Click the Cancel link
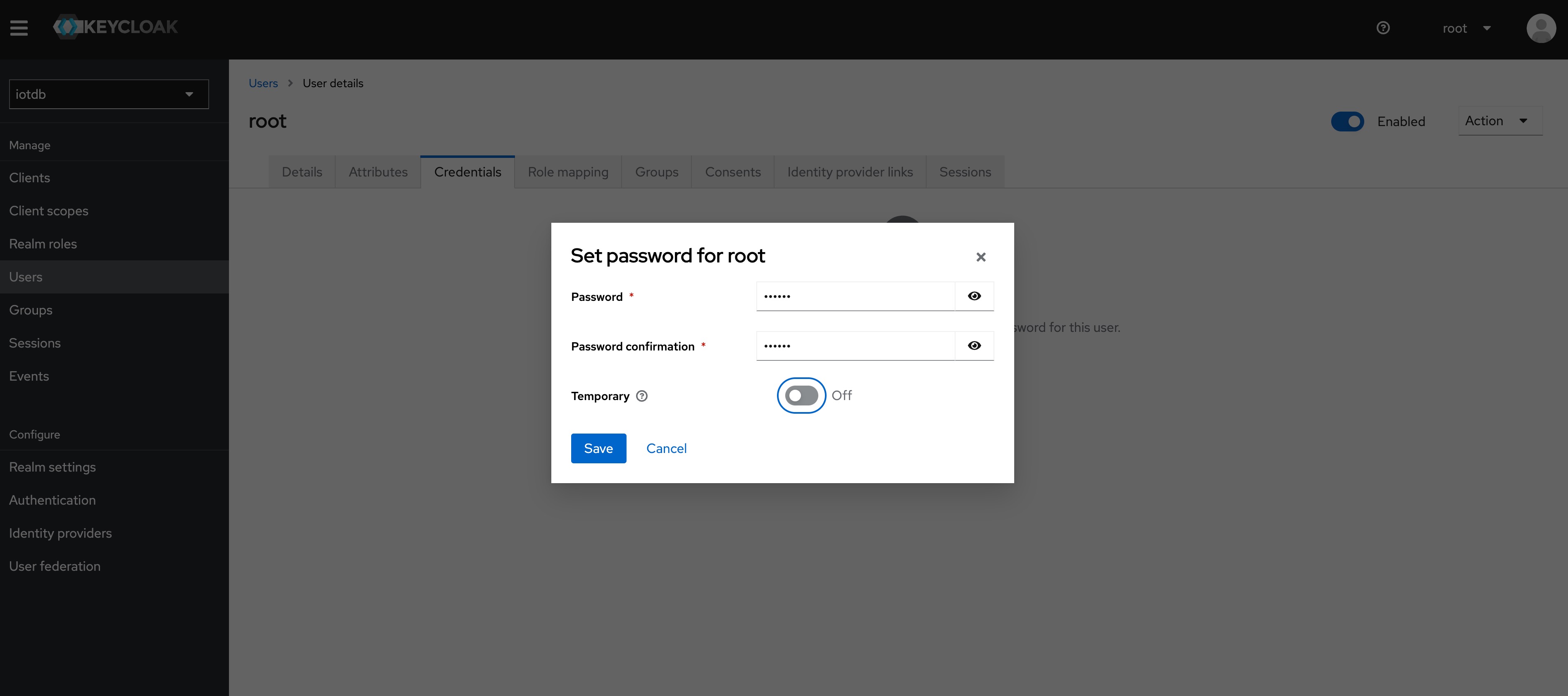 [x=666, y=448]
